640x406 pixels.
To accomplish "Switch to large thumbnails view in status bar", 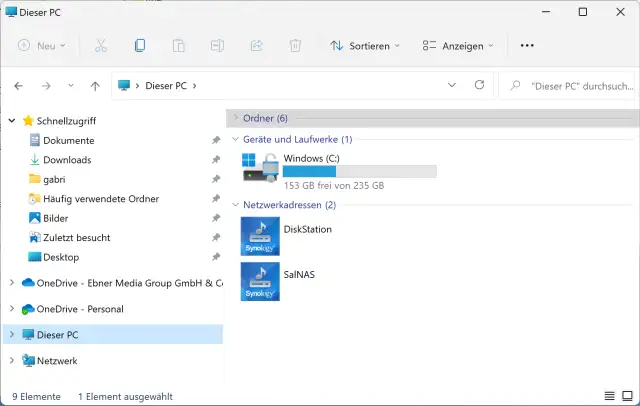I will 629,396.
